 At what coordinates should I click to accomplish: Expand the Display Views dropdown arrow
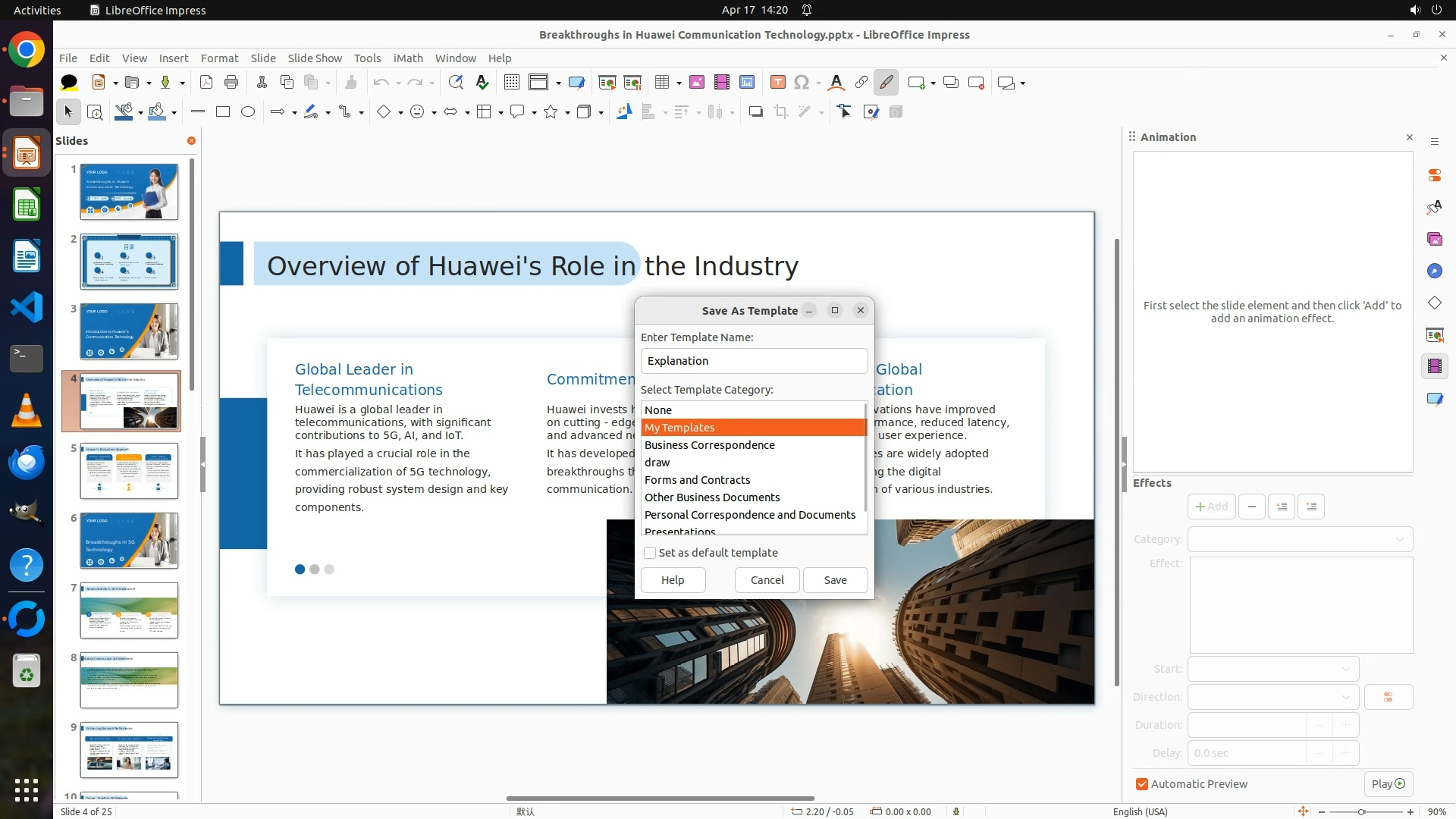(x=558, y=83)
